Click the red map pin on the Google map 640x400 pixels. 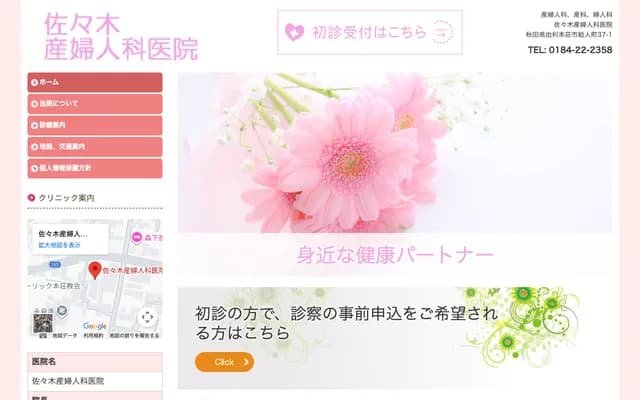pyautogui.click(x=95, y=271)
